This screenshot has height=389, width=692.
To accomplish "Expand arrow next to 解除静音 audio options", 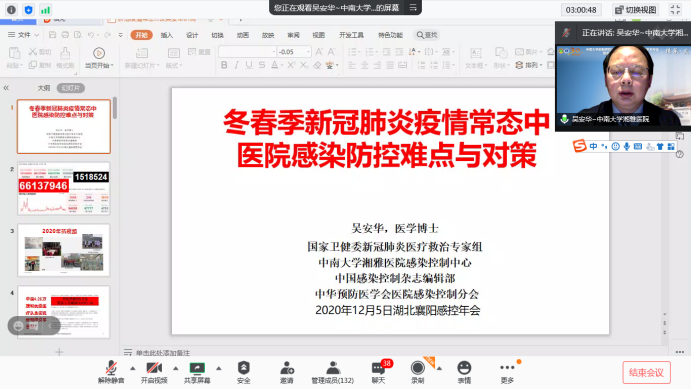I will click(132, 368).
